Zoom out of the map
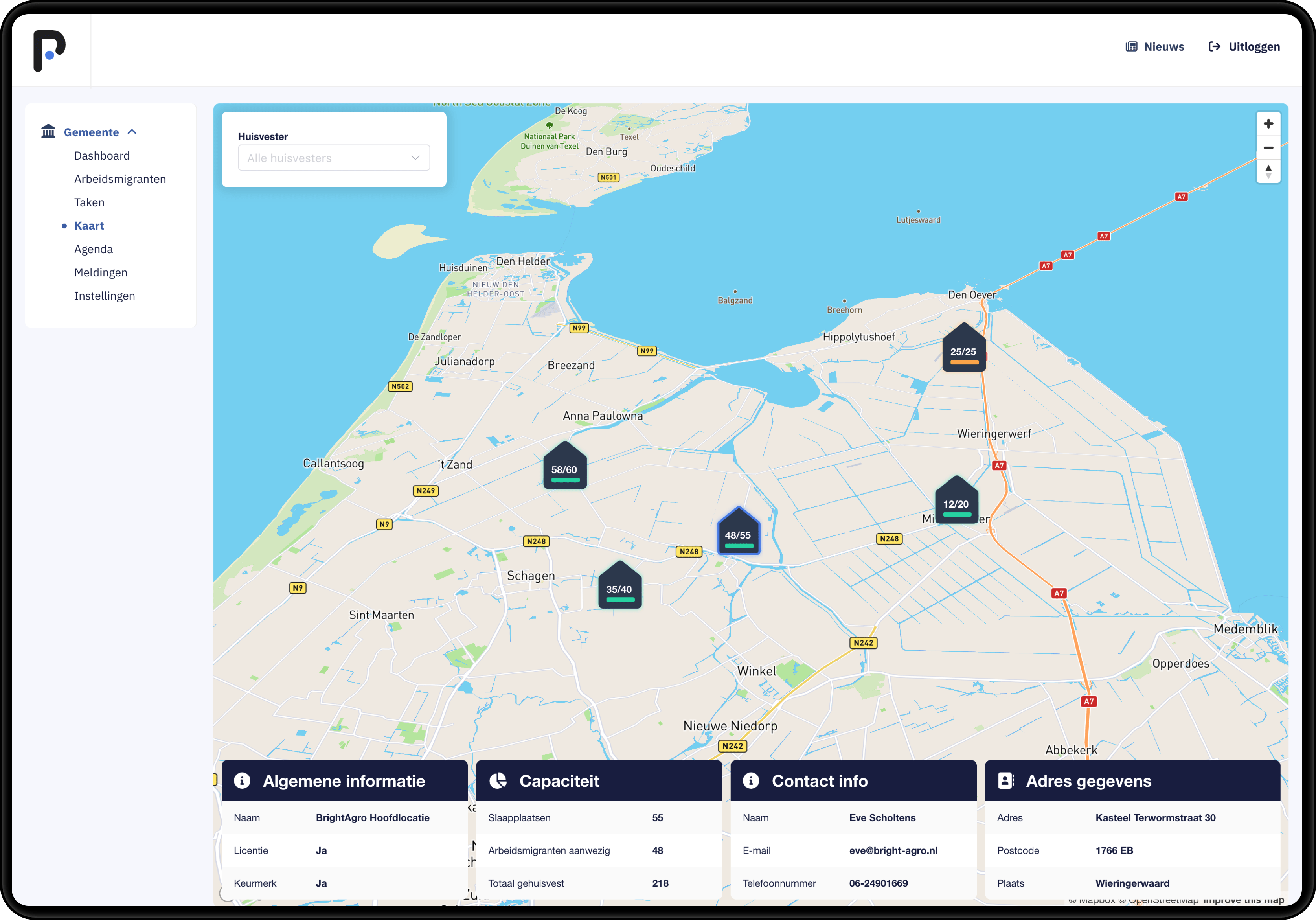1316x920 pixels. click(x=1268, y=148)
